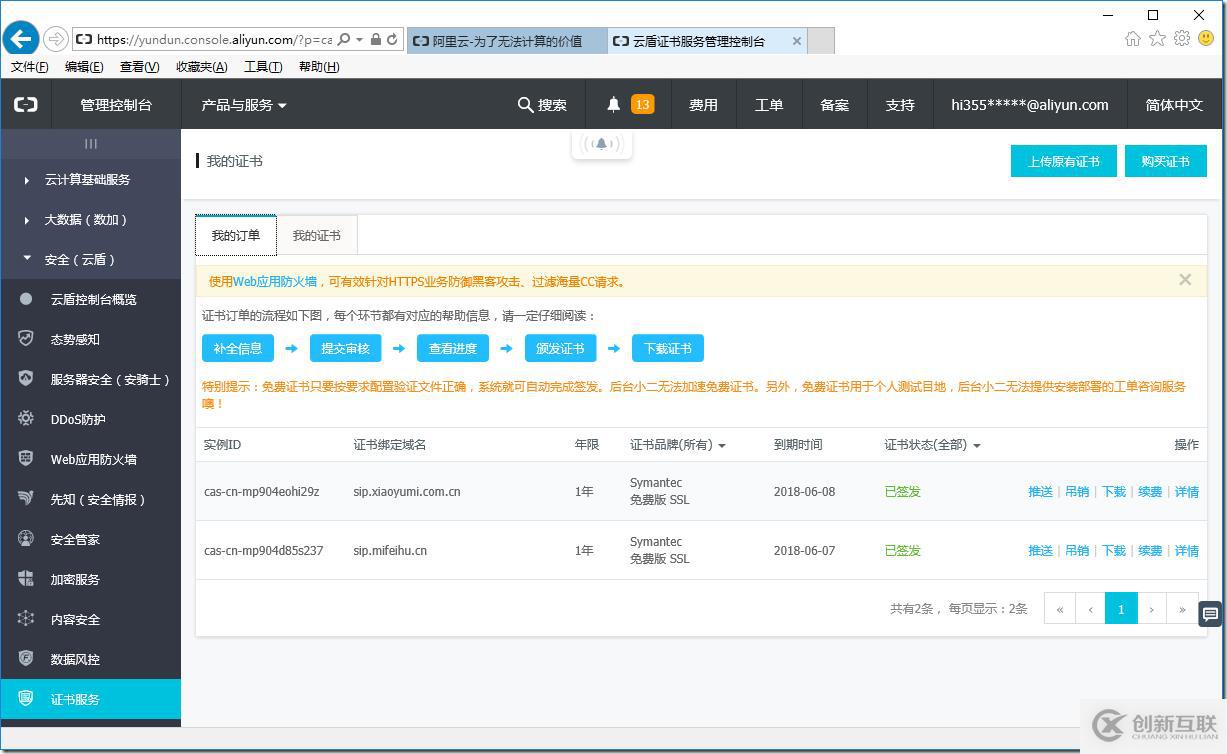The image size is (1227, 754).
Task: Collapse 安全(云盾) sidebar group
Action: tap(90, 259)
